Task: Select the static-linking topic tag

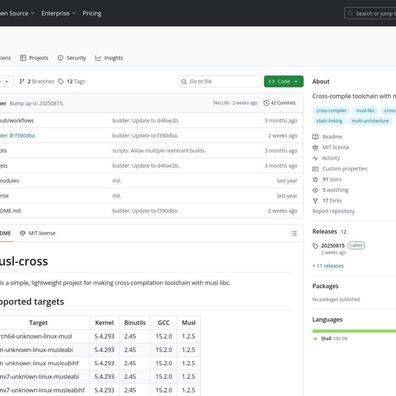Action: [329, 121]
